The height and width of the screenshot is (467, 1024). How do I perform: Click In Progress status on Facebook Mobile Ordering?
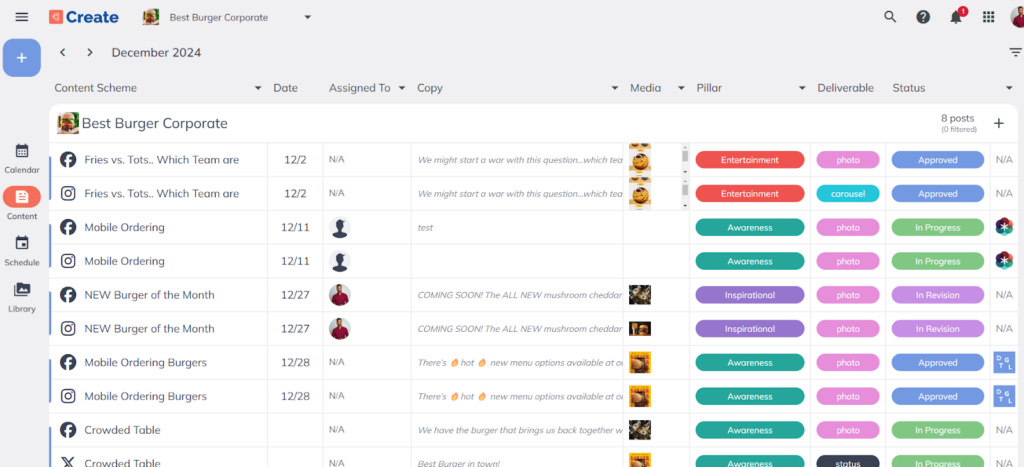938,227
